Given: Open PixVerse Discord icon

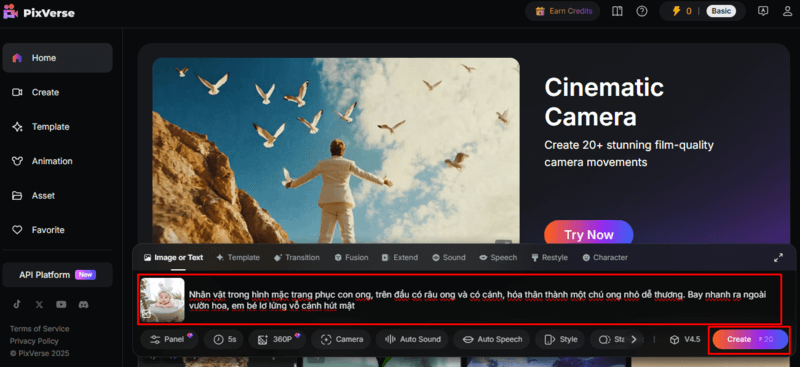Looking at the screenshot, I should 84,305.
